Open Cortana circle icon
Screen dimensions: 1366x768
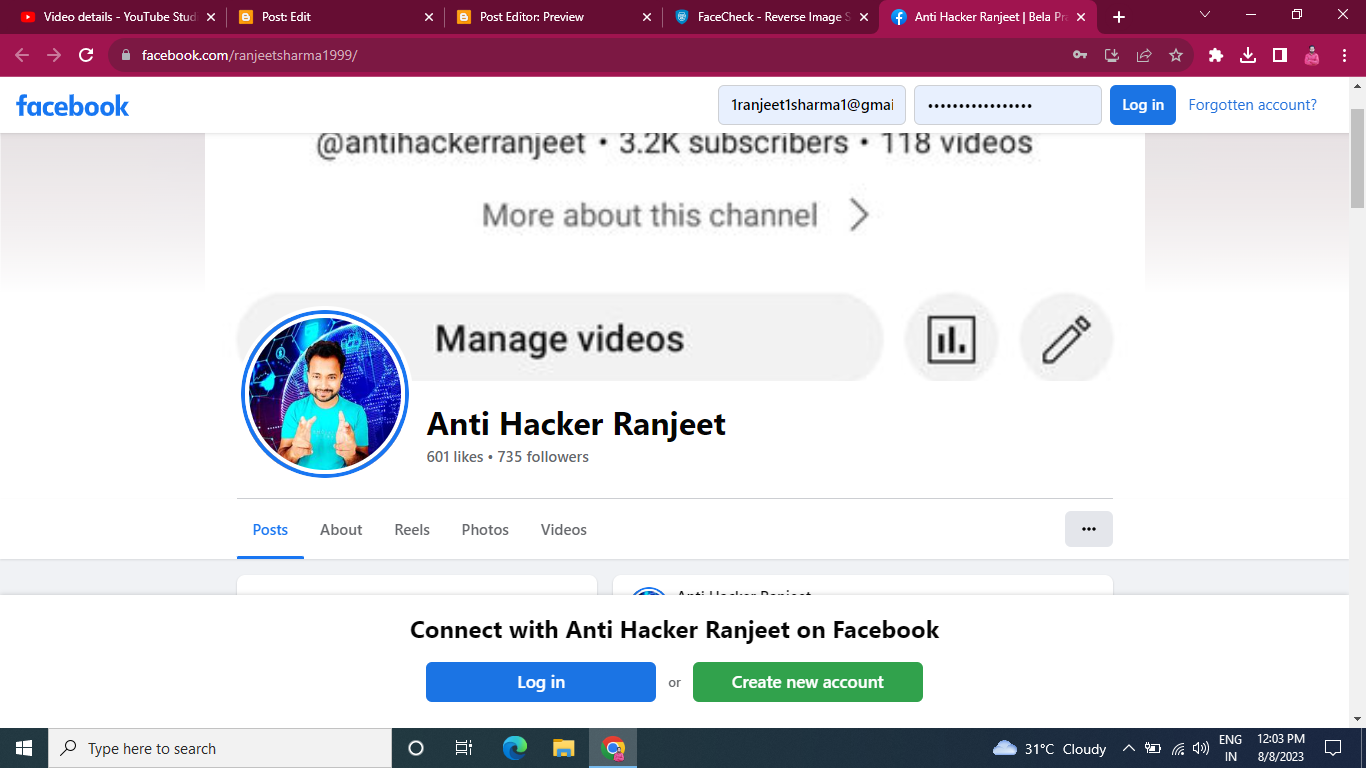(416, 748)
